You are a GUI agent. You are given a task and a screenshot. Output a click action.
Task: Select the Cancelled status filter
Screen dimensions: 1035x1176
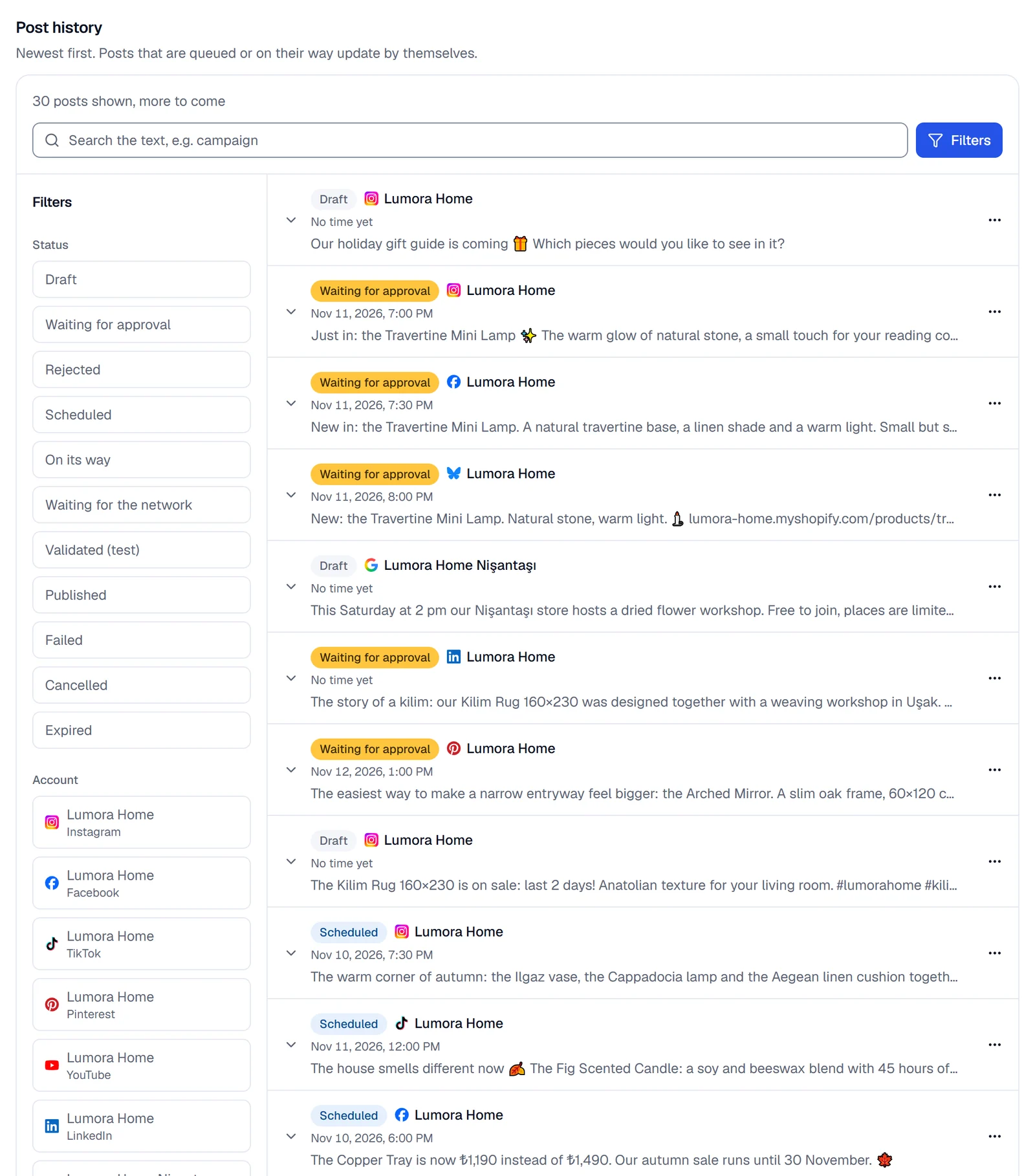142,685
